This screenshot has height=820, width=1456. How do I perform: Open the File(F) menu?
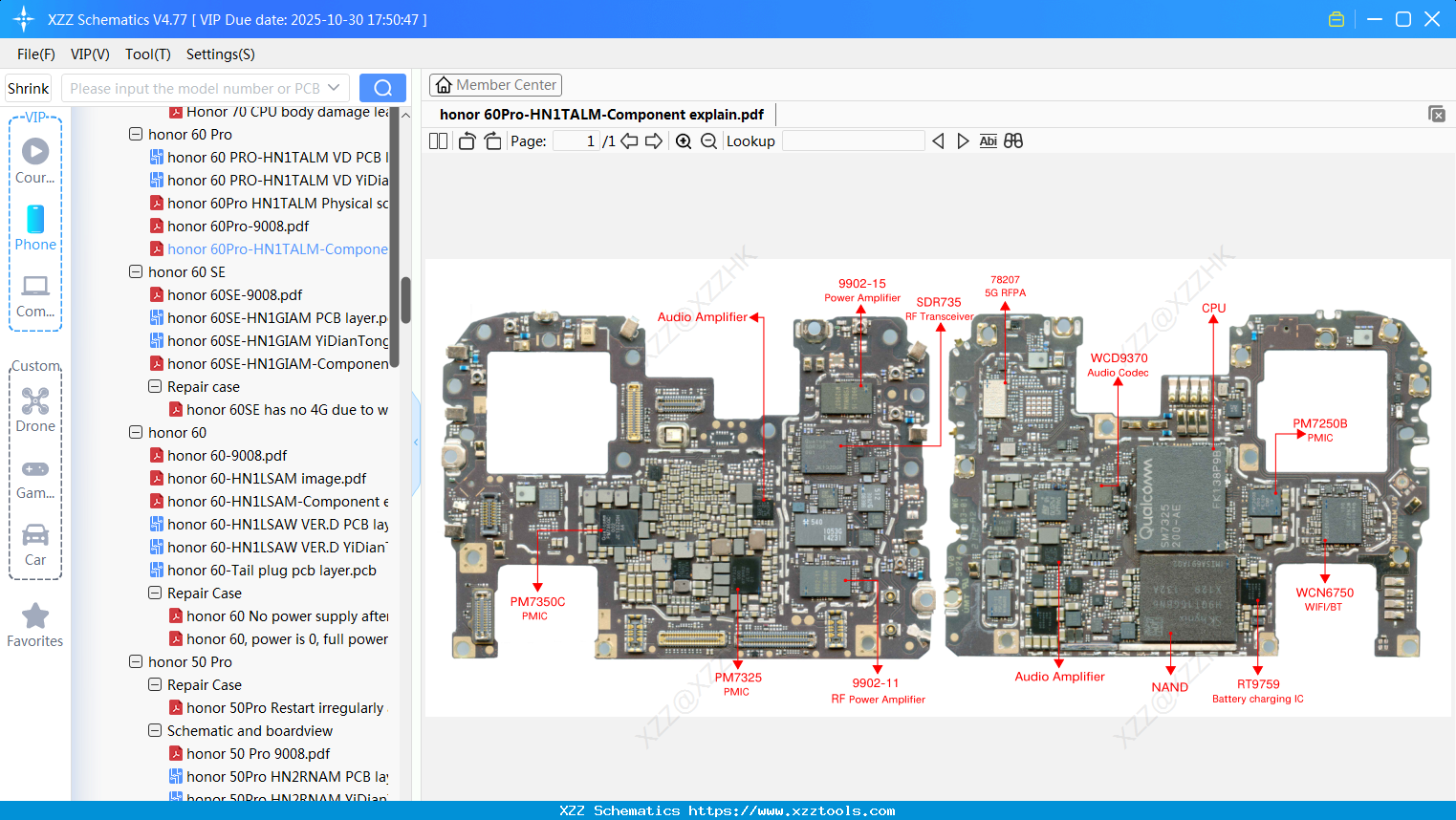36,54
